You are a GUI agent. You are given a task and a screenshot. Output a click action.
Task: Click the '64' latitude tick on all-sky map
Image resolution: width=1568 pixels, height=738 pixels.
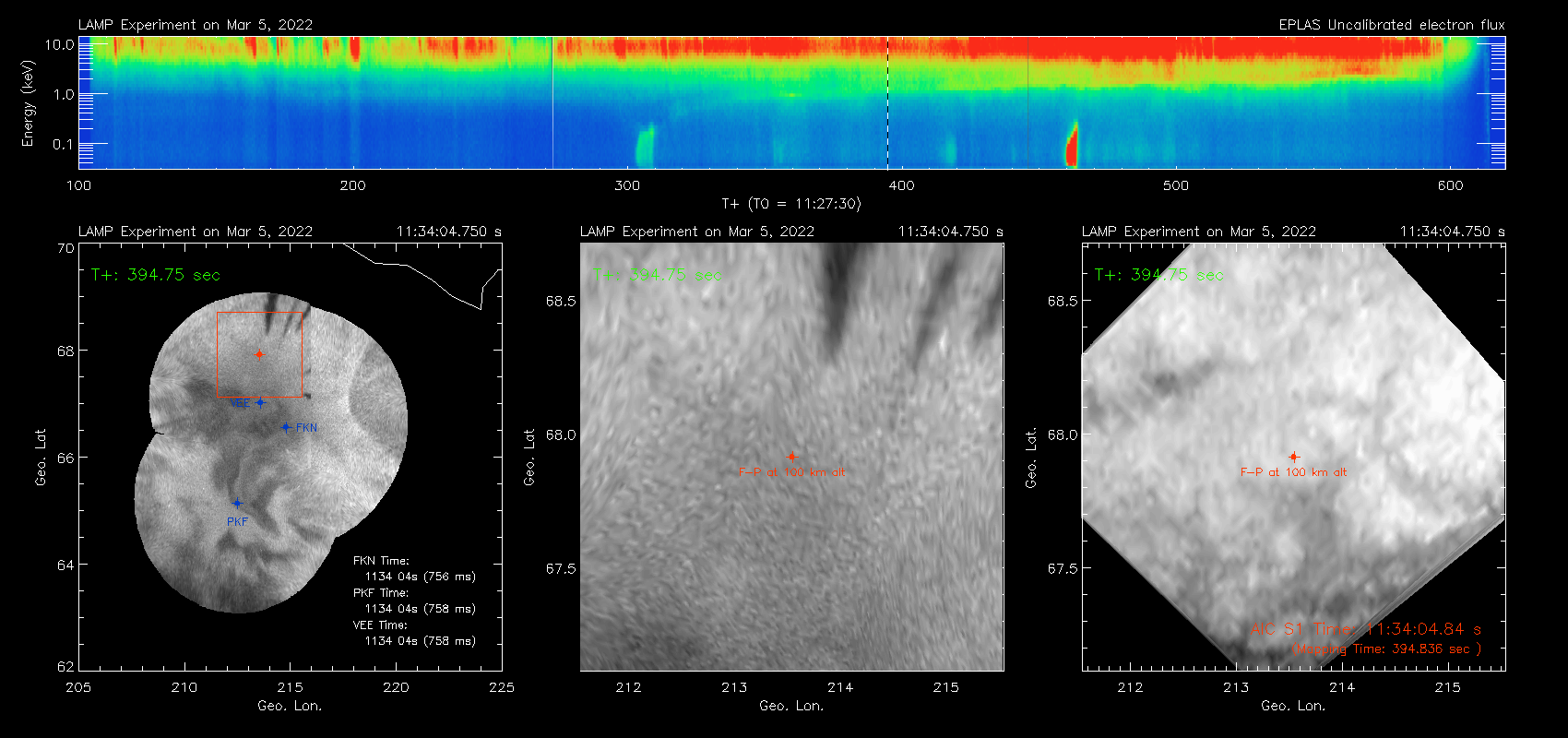[x=65, y=565]
